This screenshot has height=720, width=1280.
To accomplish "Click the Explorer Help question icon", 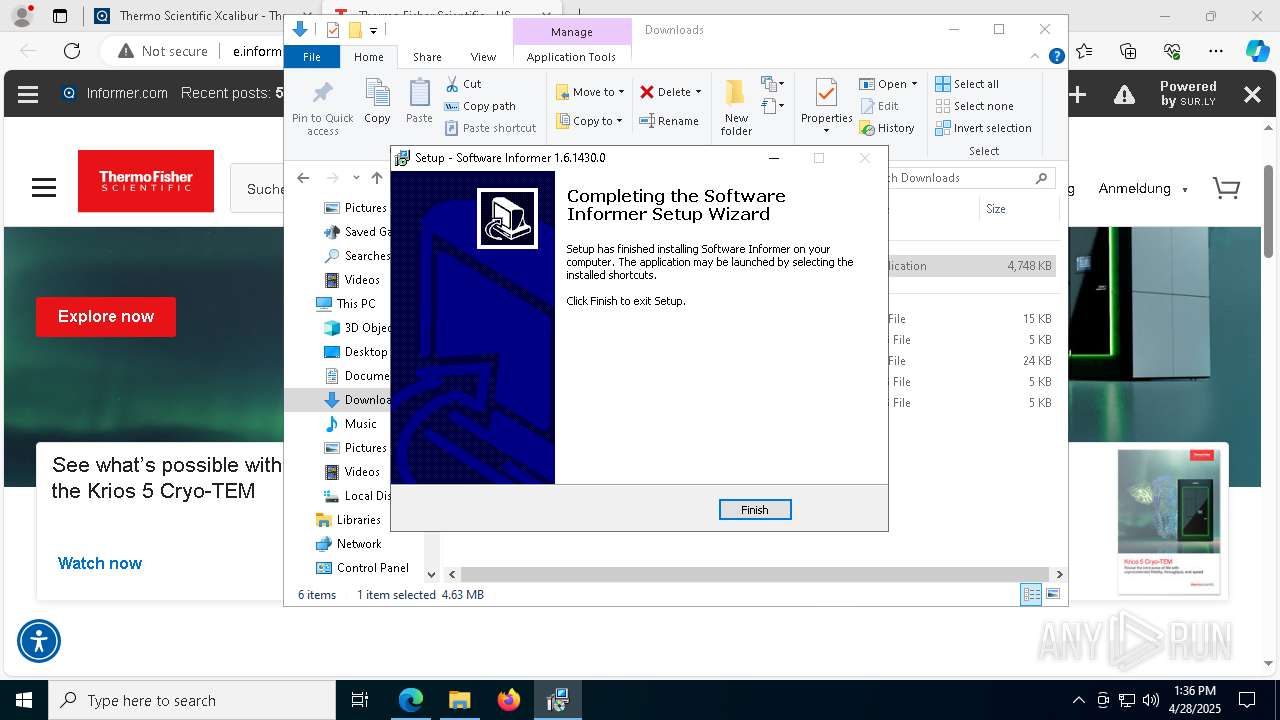I will pos(1056,57).
